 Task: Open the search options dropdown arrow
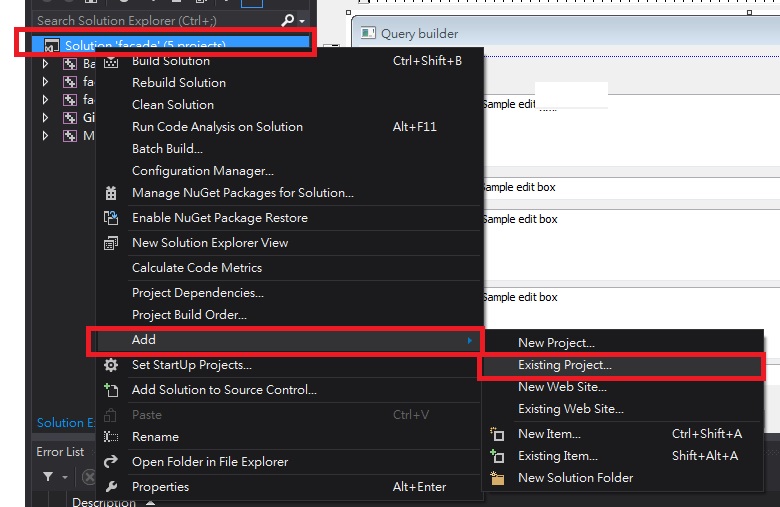tap(302, 21)
